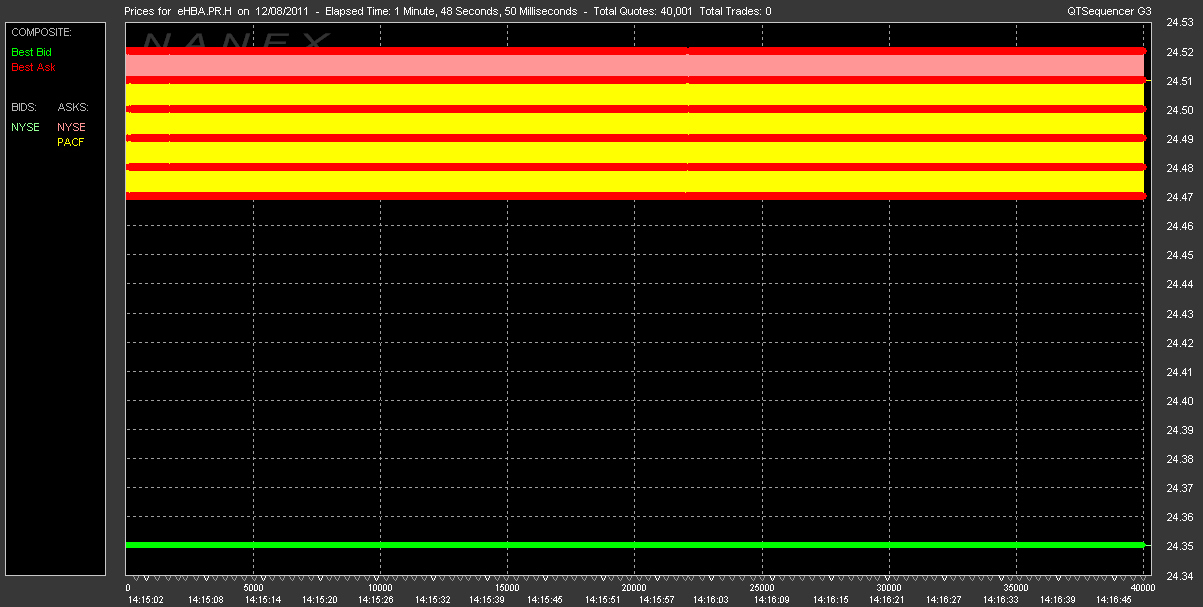Click the Total Trades: 0 text
The height and width of the screenshot is (607, 1203).
735,11
